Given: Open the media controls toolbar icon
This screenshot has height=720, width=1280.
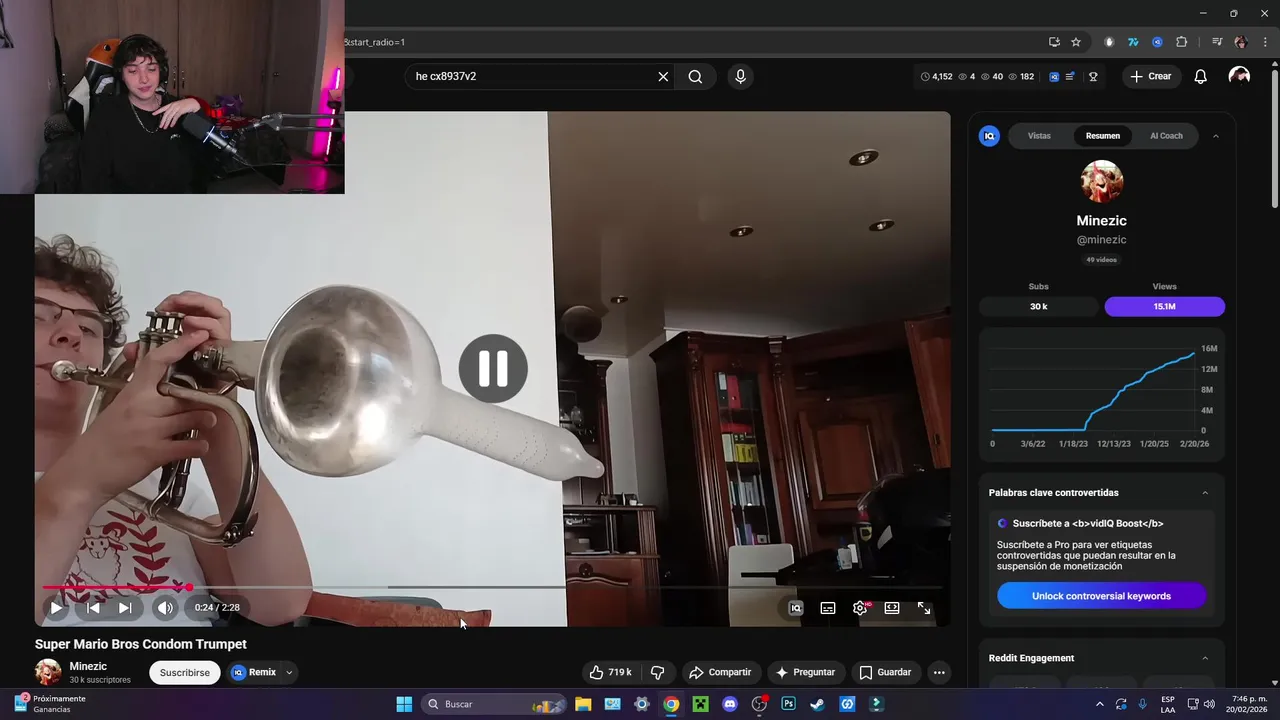Looking at the screenshot, I should 1217,42.
